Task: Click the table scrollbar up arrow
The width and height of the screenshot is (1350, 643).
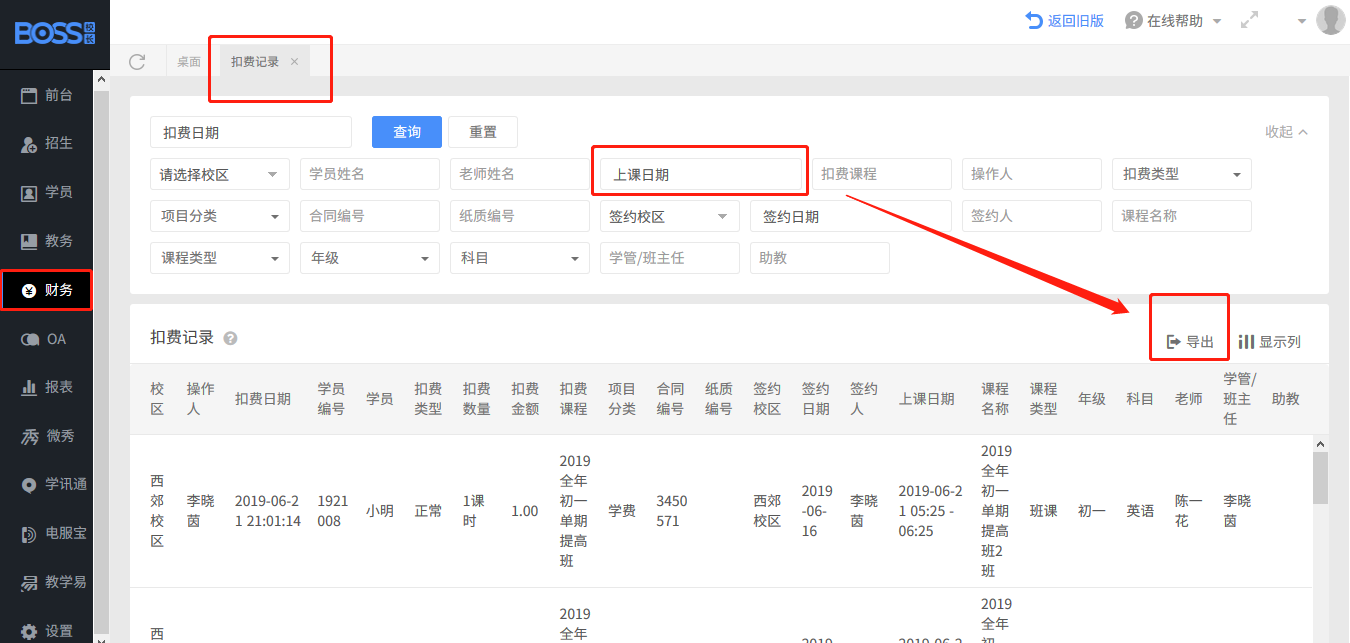Action: click(x=1320, y=444)
